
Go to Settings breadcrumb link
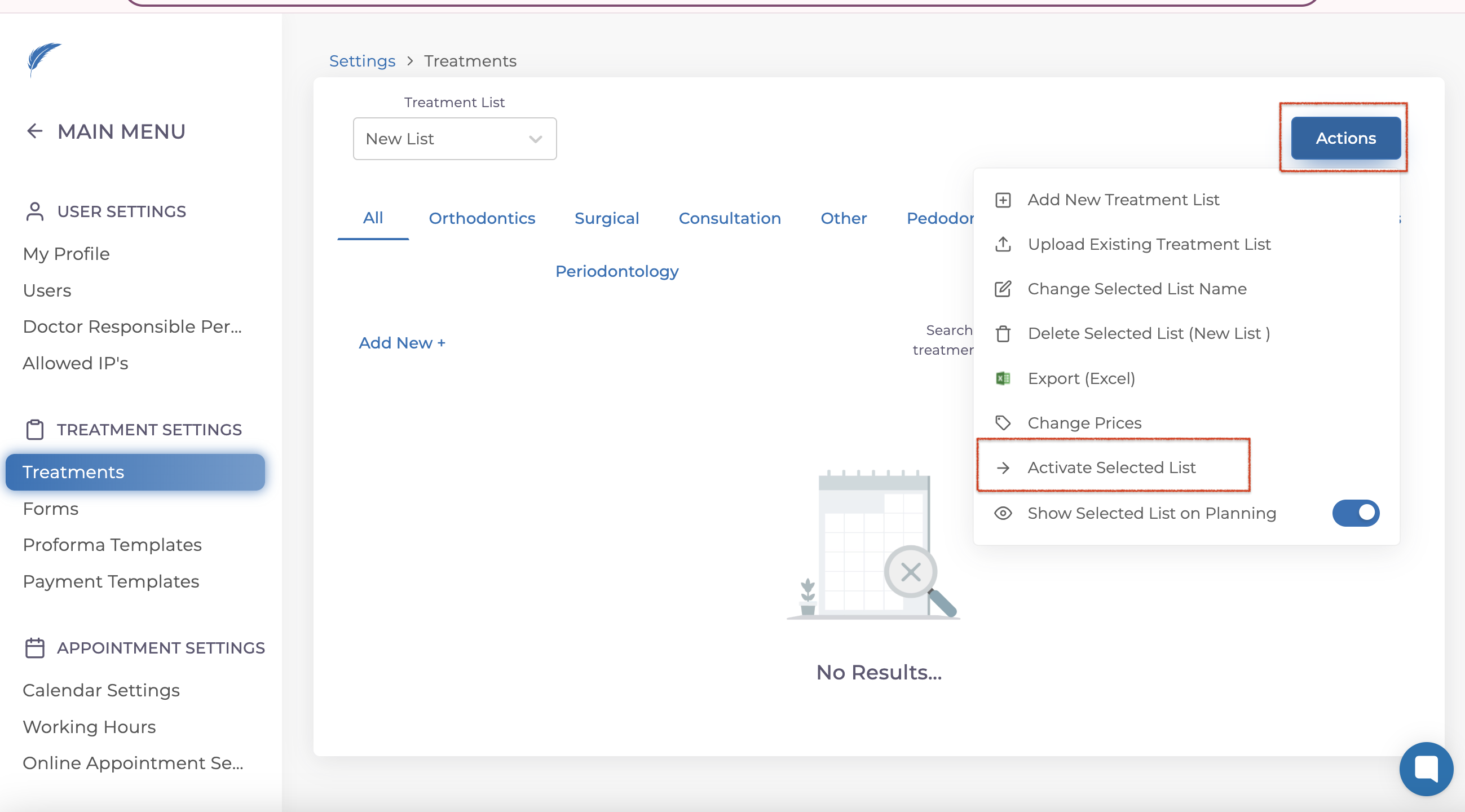point(361,61)
